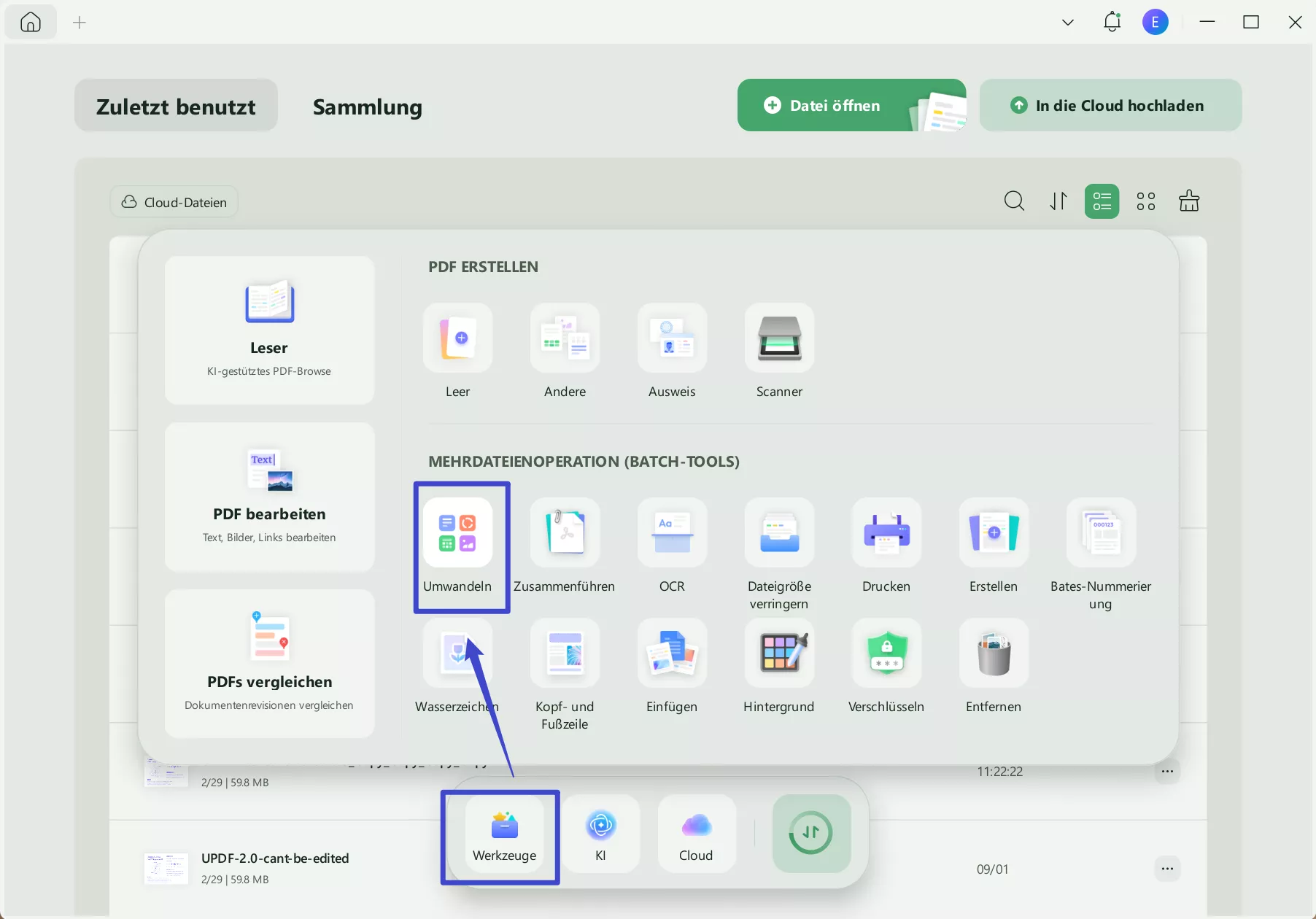Open more options for UPDF-2.0-cant-be-edited
This screenshot has width=1316, height=919.
click(1167, 868)
